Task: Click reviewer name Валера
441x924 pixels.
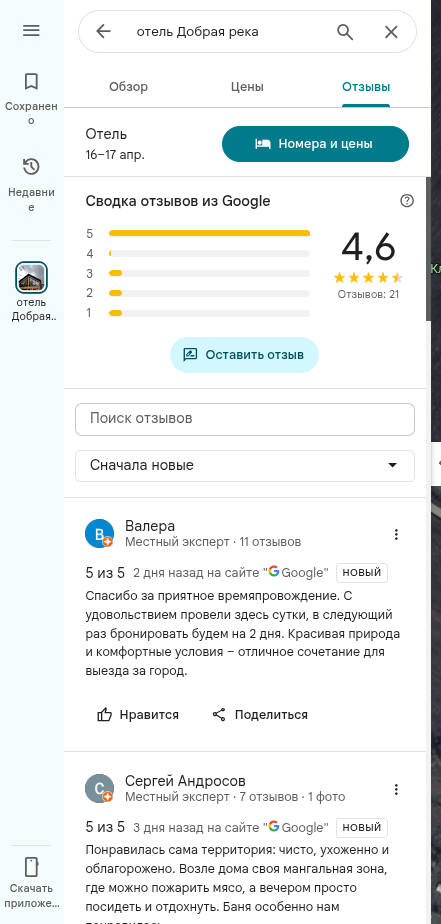Action: coord(150,526)
